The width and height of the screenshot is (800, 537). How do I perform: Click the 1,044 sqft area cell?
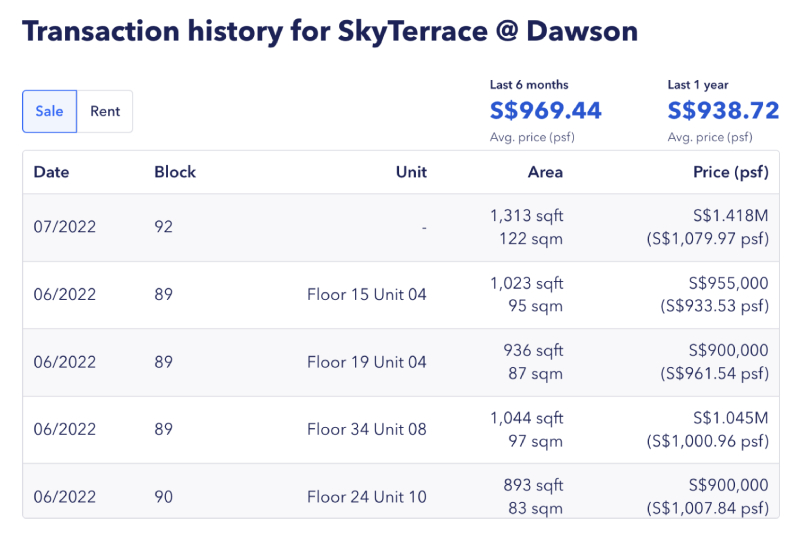(x=527, y=418)
